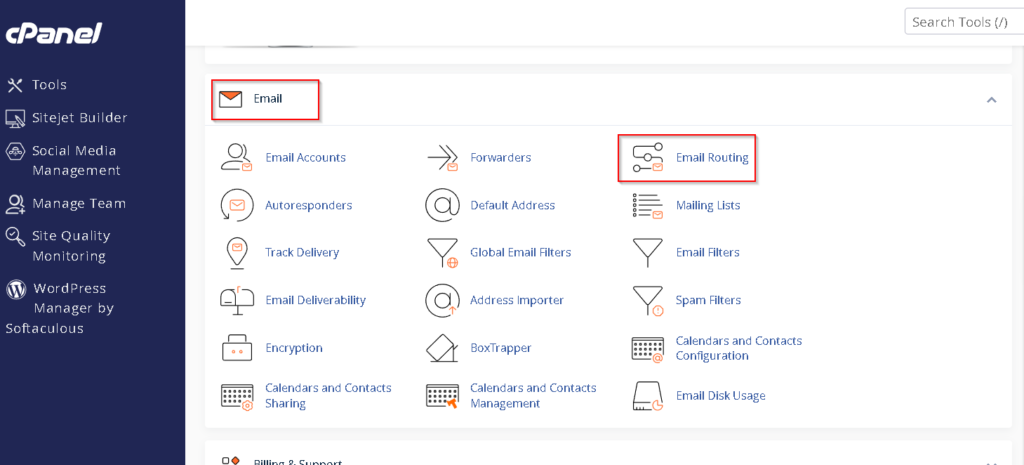
Task: Open Calendars and Contacts Management link
Action: (x=534, y=396)
